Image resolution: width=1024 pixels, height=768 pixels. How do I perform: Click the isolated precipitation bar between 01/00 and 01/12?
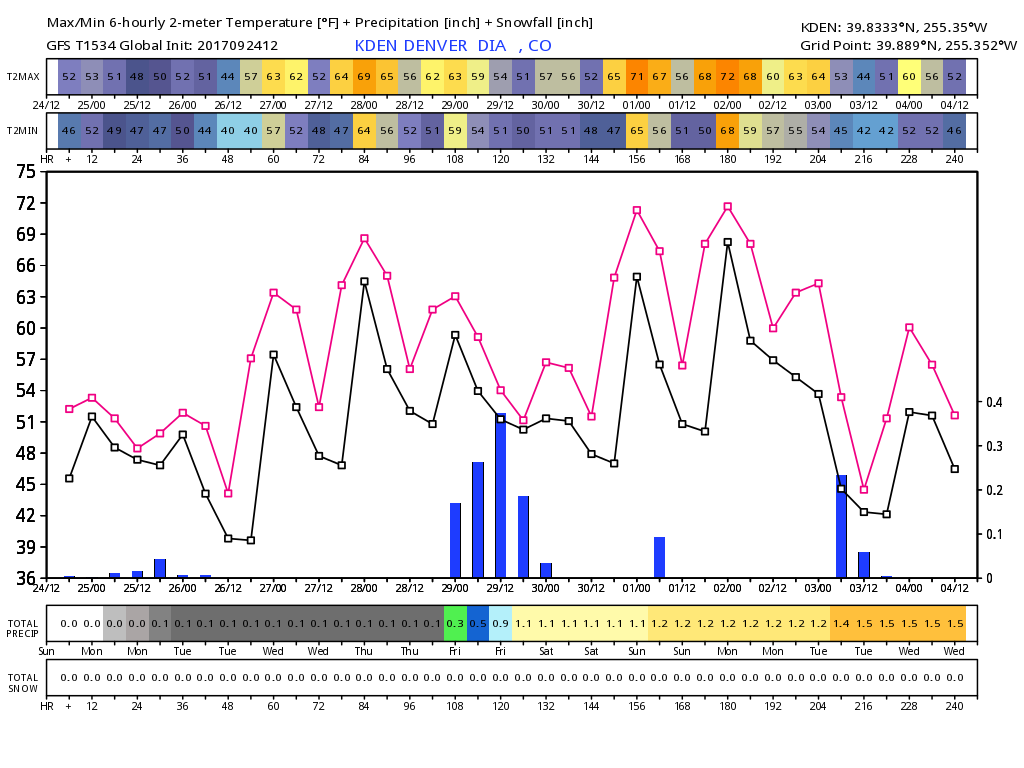(x=660, y=558)
